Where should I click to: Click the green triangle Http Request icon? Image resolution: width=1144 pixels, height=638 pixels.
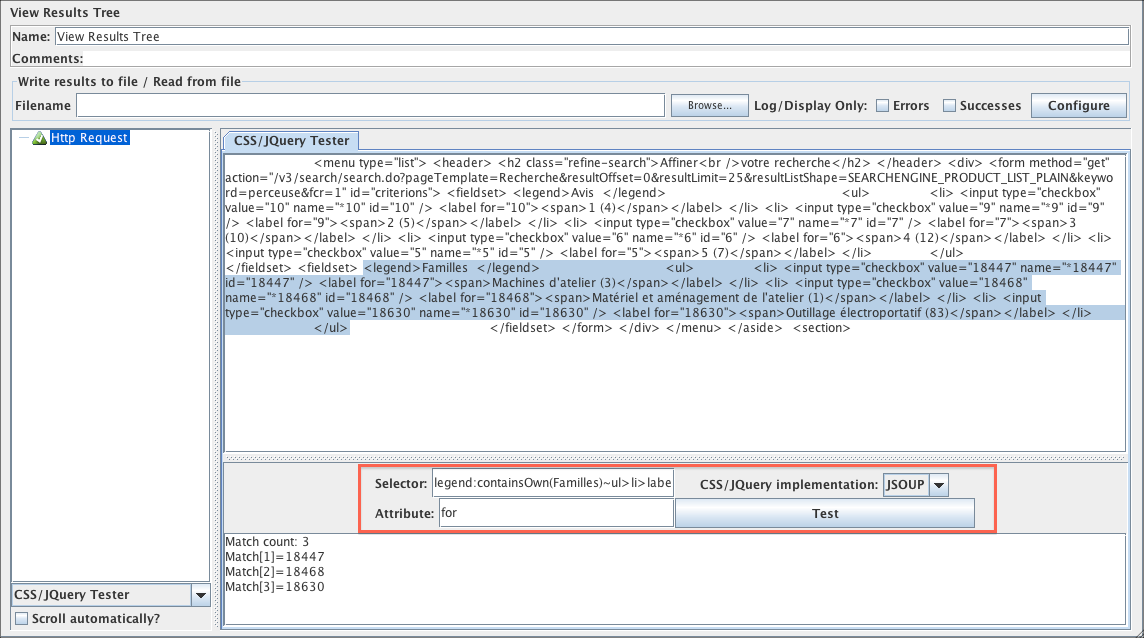[x=40, y=138]
